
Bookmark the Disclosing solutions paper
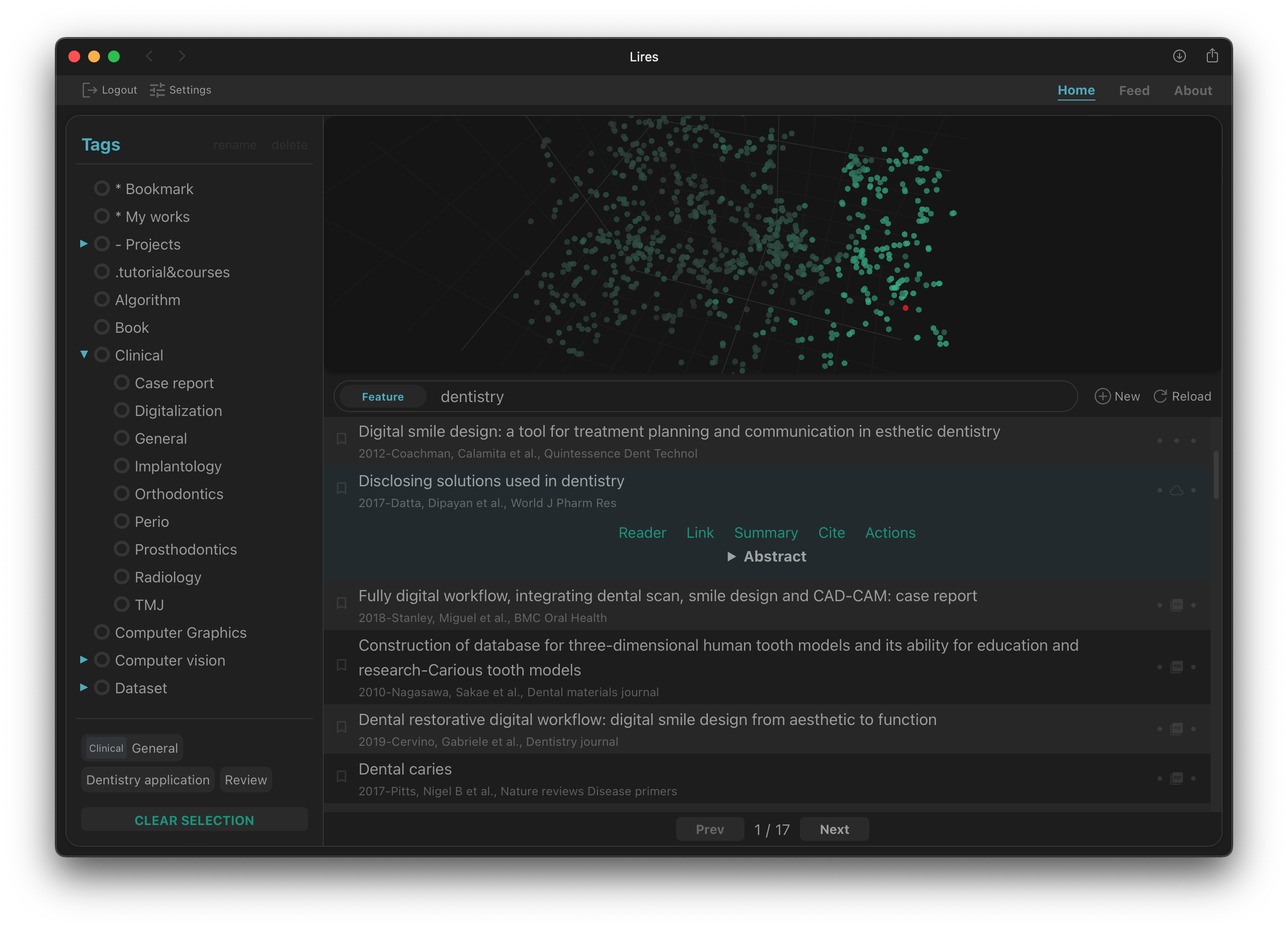(x=342, y=488)
